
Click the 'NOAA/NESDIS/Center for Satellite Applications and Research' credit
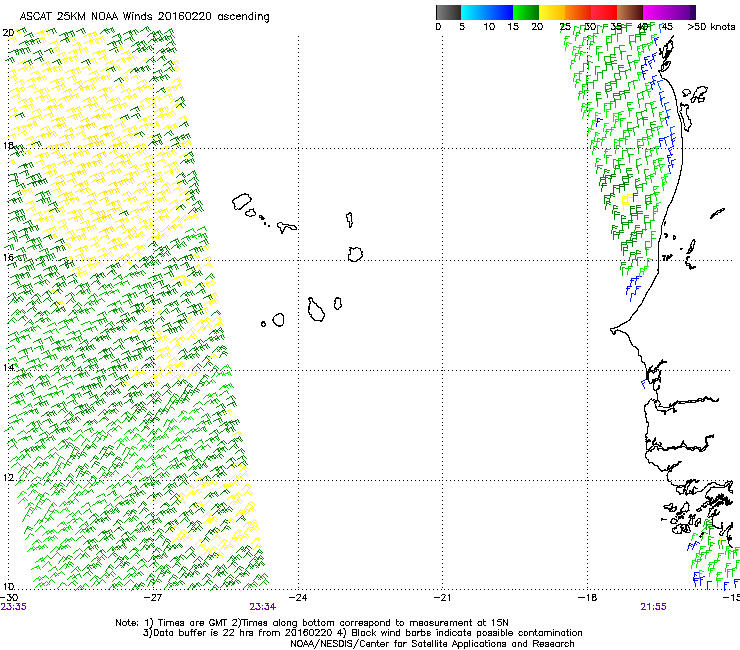[x=432, y=644]
